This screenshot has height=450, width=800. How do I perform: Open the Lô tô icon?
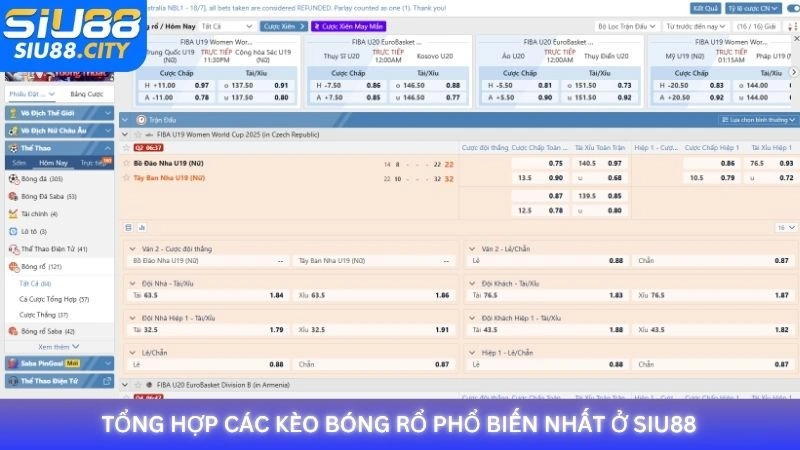pos(14,232)
